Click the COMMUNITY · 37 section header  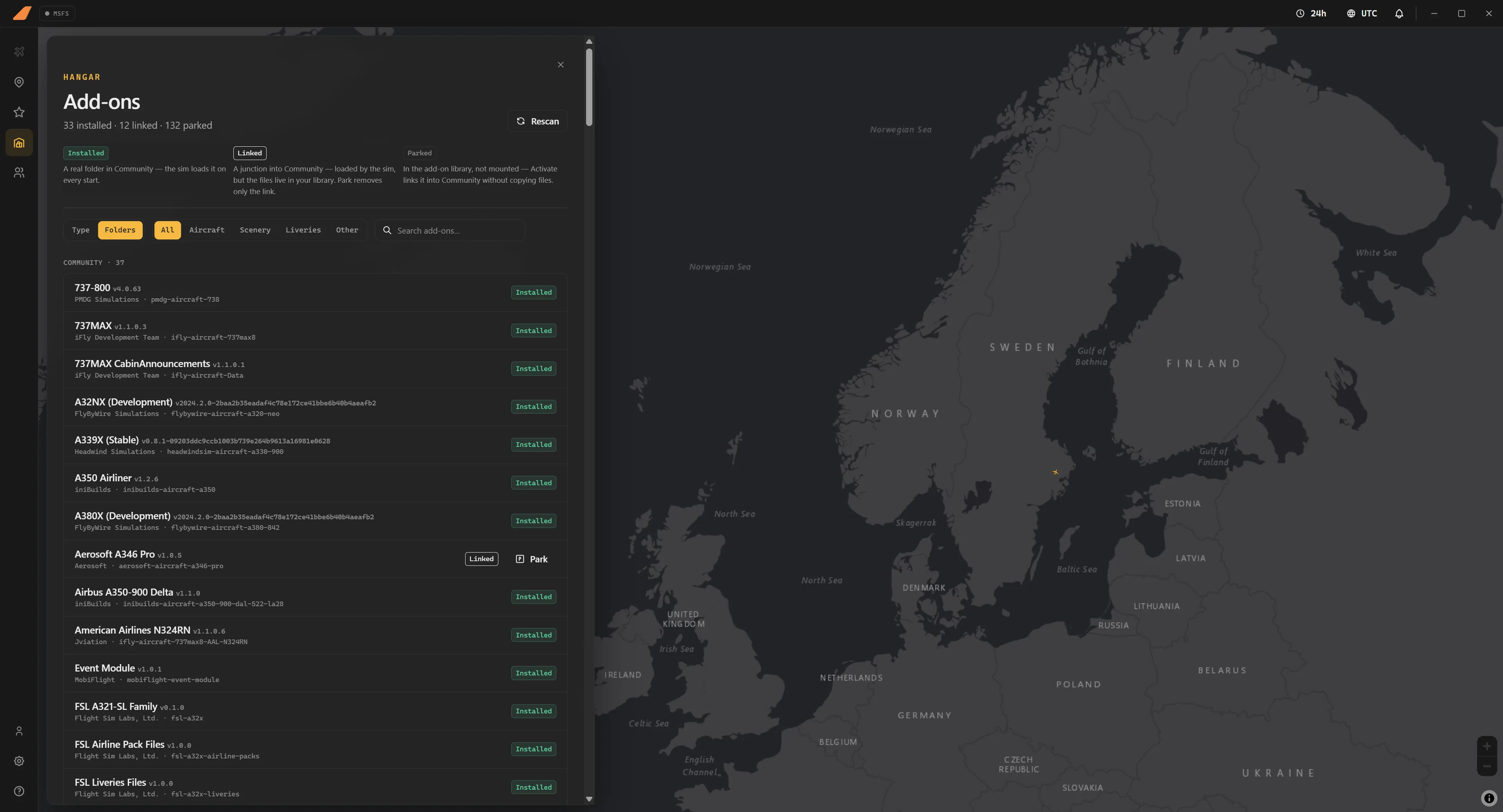93,263
